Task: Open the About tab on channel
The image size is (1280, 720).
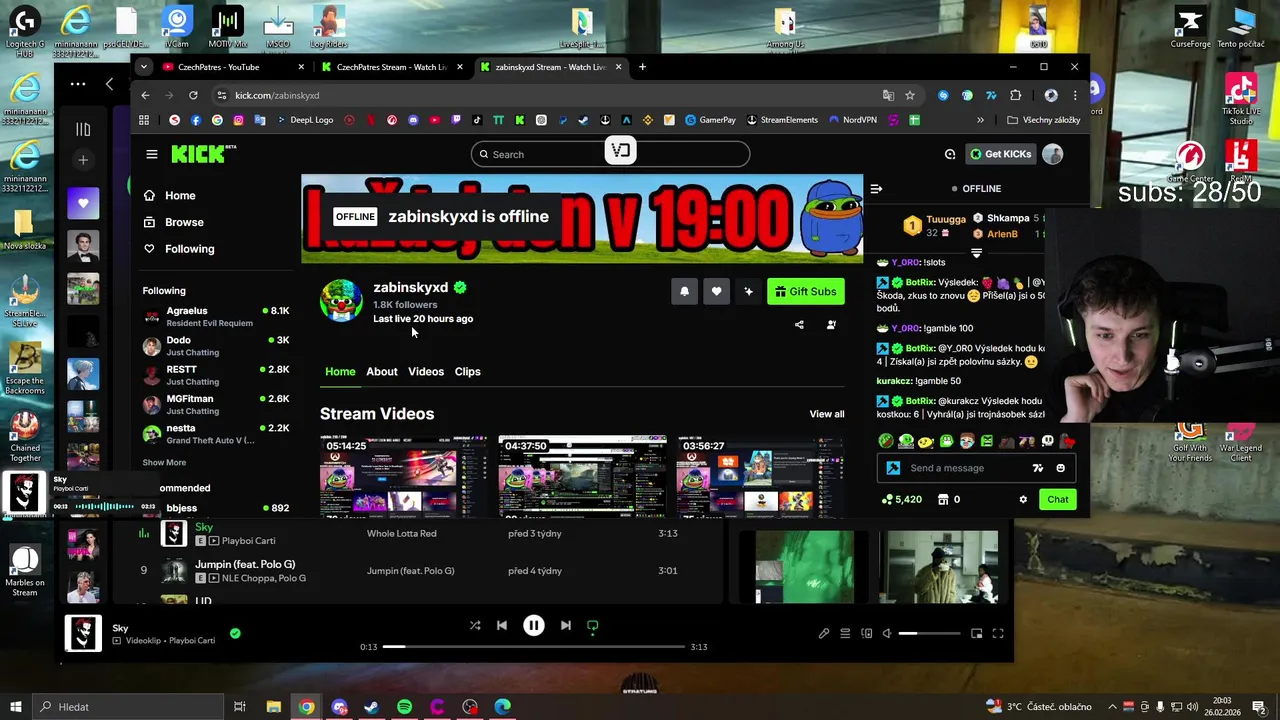Action: point(382,371)
